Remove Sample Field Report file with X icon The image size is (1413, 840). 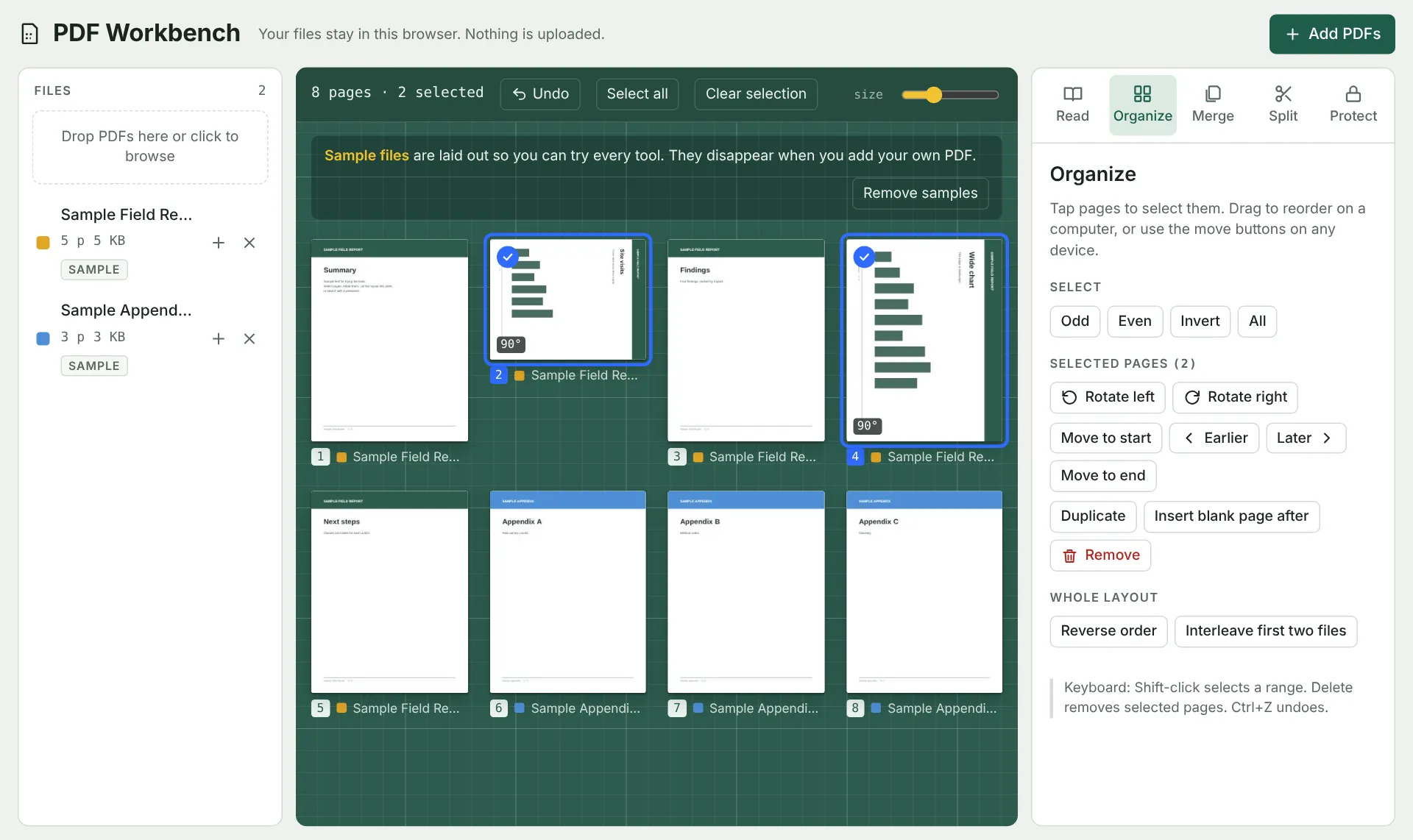click(249, 243)
